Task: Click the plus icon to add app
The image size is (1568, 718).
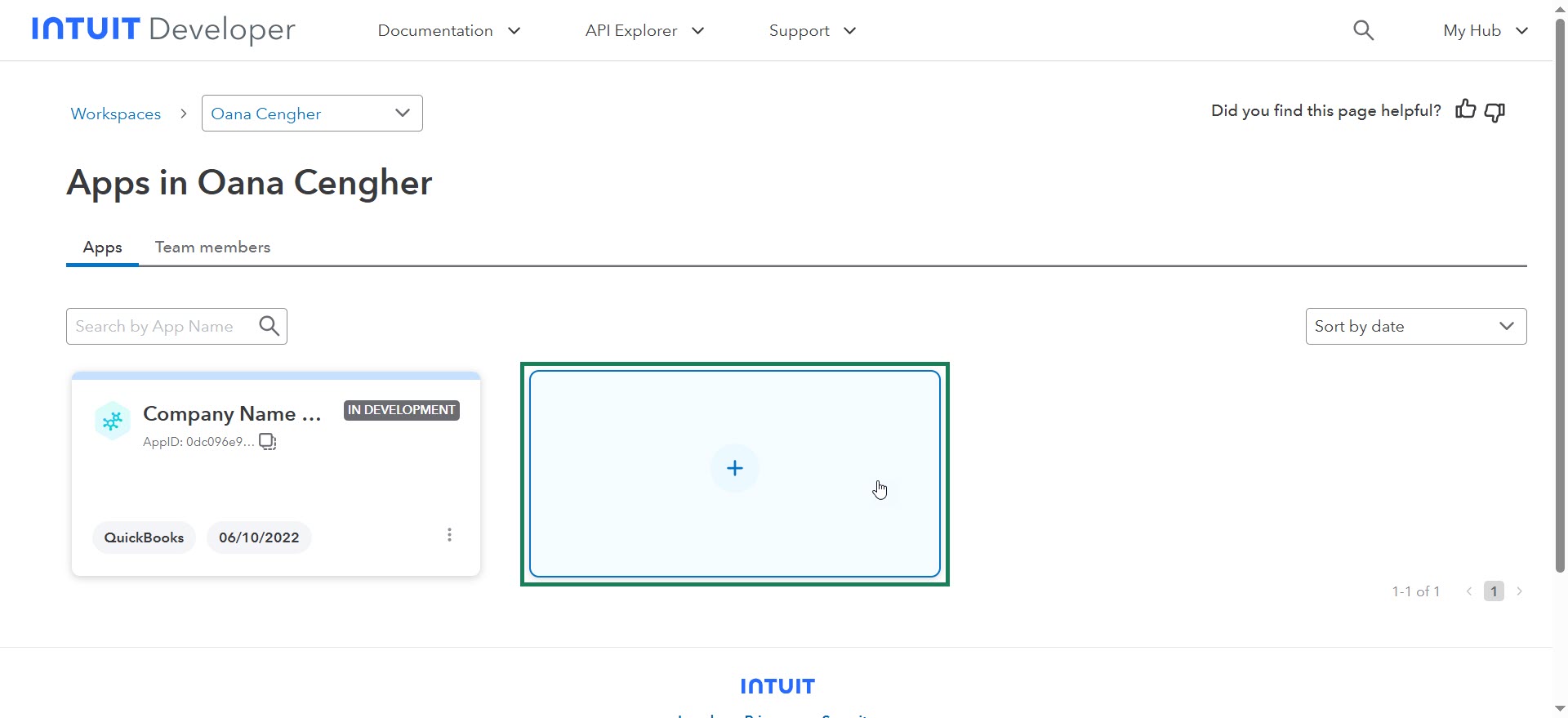Action: [735, 468]
